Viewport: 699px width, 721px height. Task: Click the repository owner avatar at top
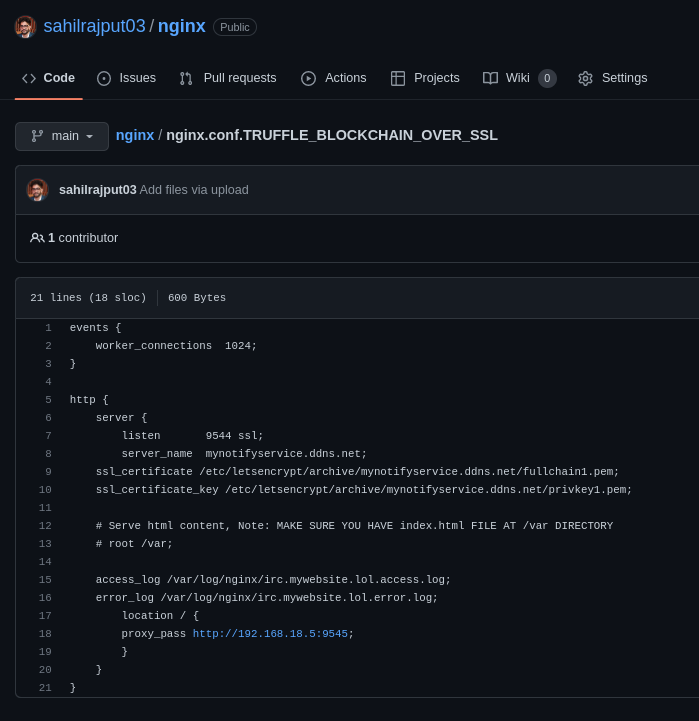[x=25, y=27]
